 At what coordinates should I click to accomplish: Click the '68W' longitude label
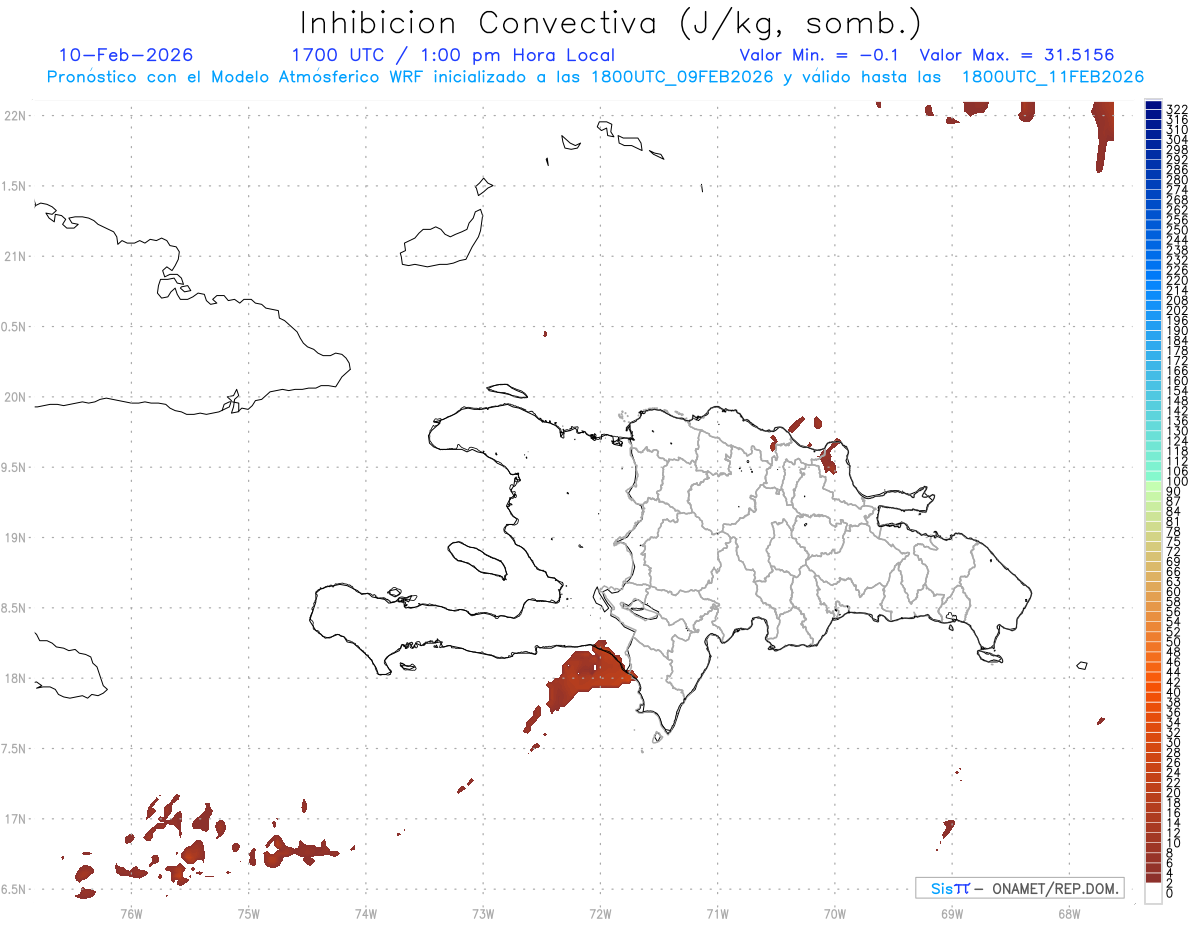(1069, 913)
